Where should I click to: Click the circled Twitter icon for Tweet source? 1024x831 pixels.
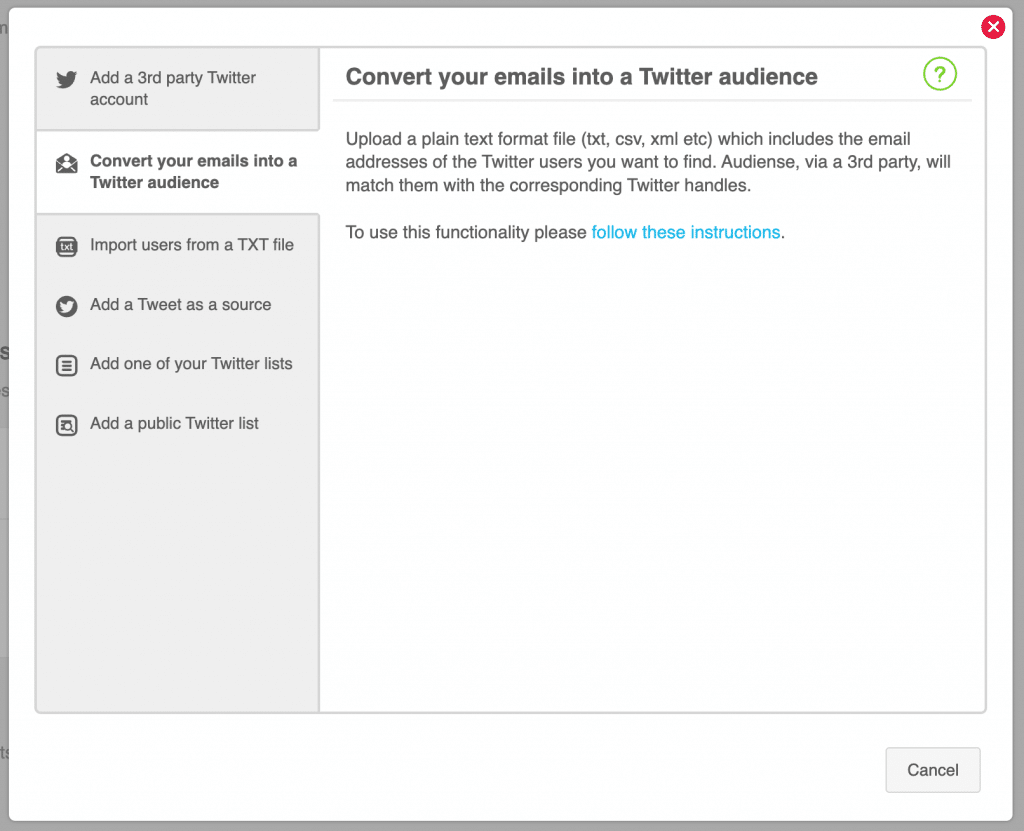[67, 306]
